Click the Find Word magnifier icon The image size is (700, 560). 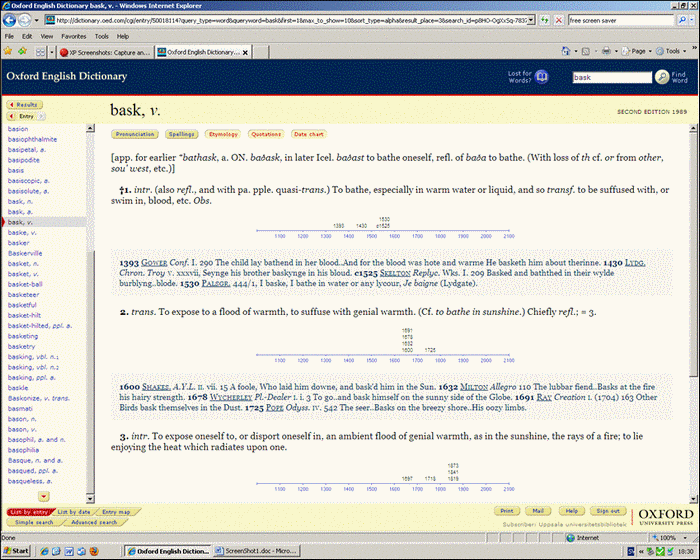(x=662, y=76)
